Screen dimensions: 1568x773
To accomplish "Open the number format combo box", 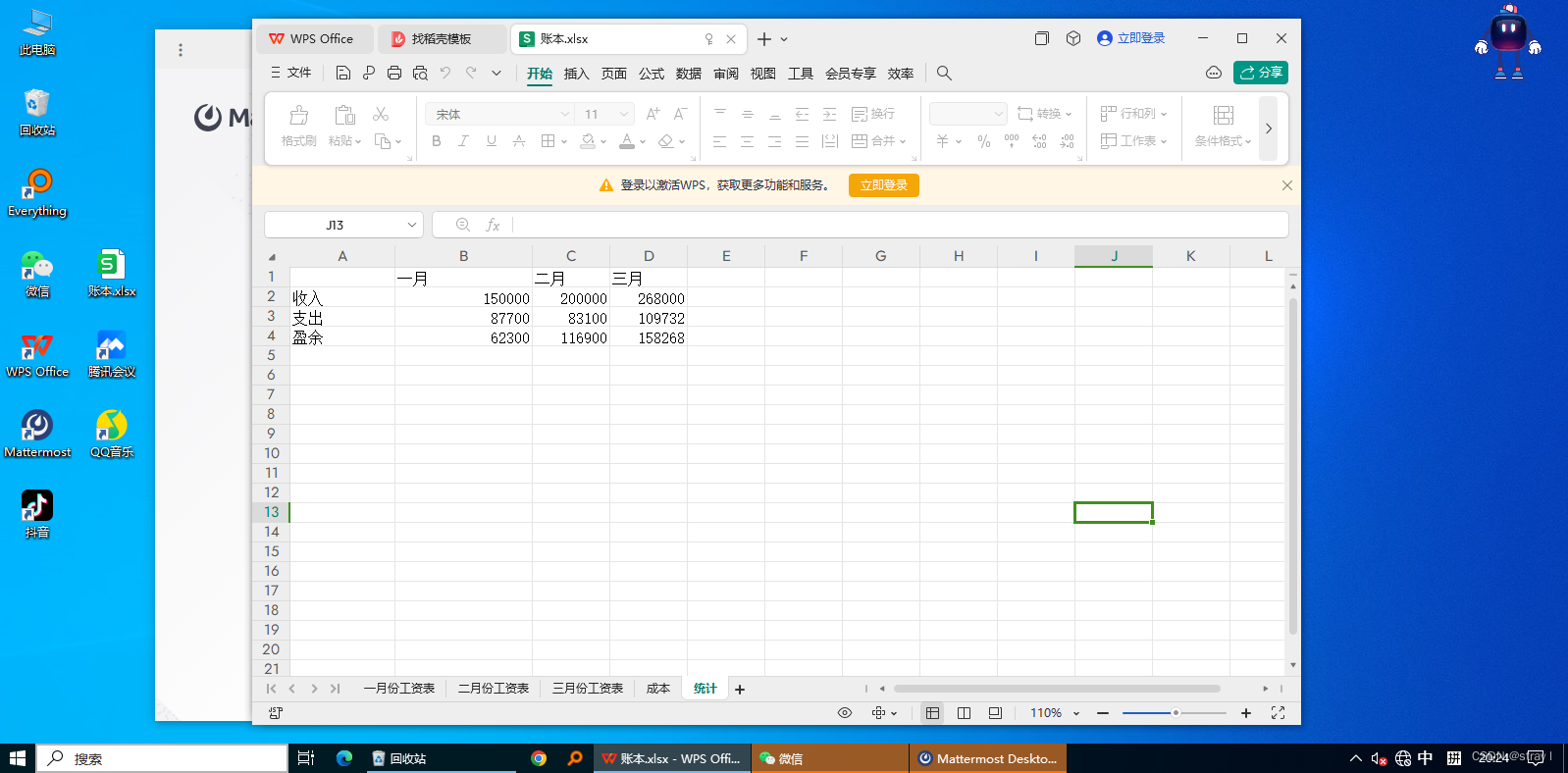I will (x=968, y=114).
